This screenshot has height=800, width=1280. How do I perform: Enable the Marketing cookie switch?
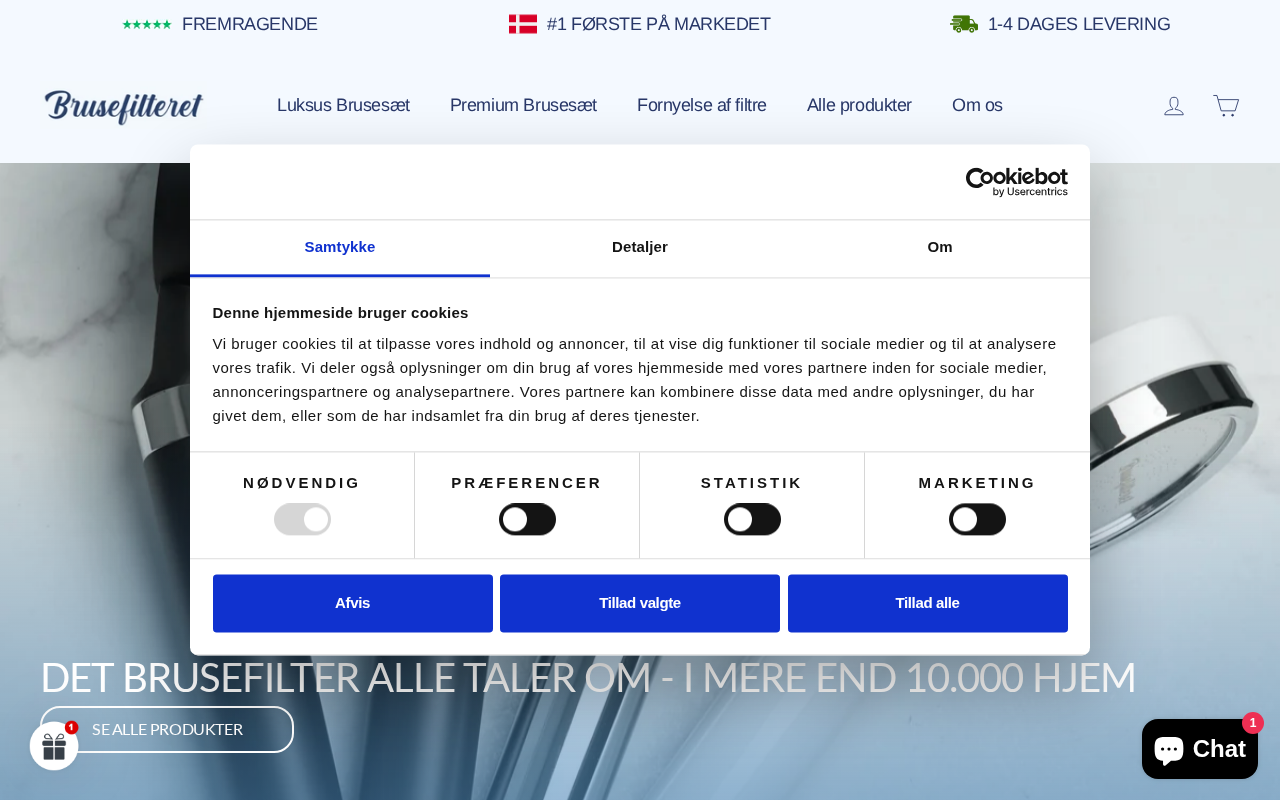[x=977, y=519]
